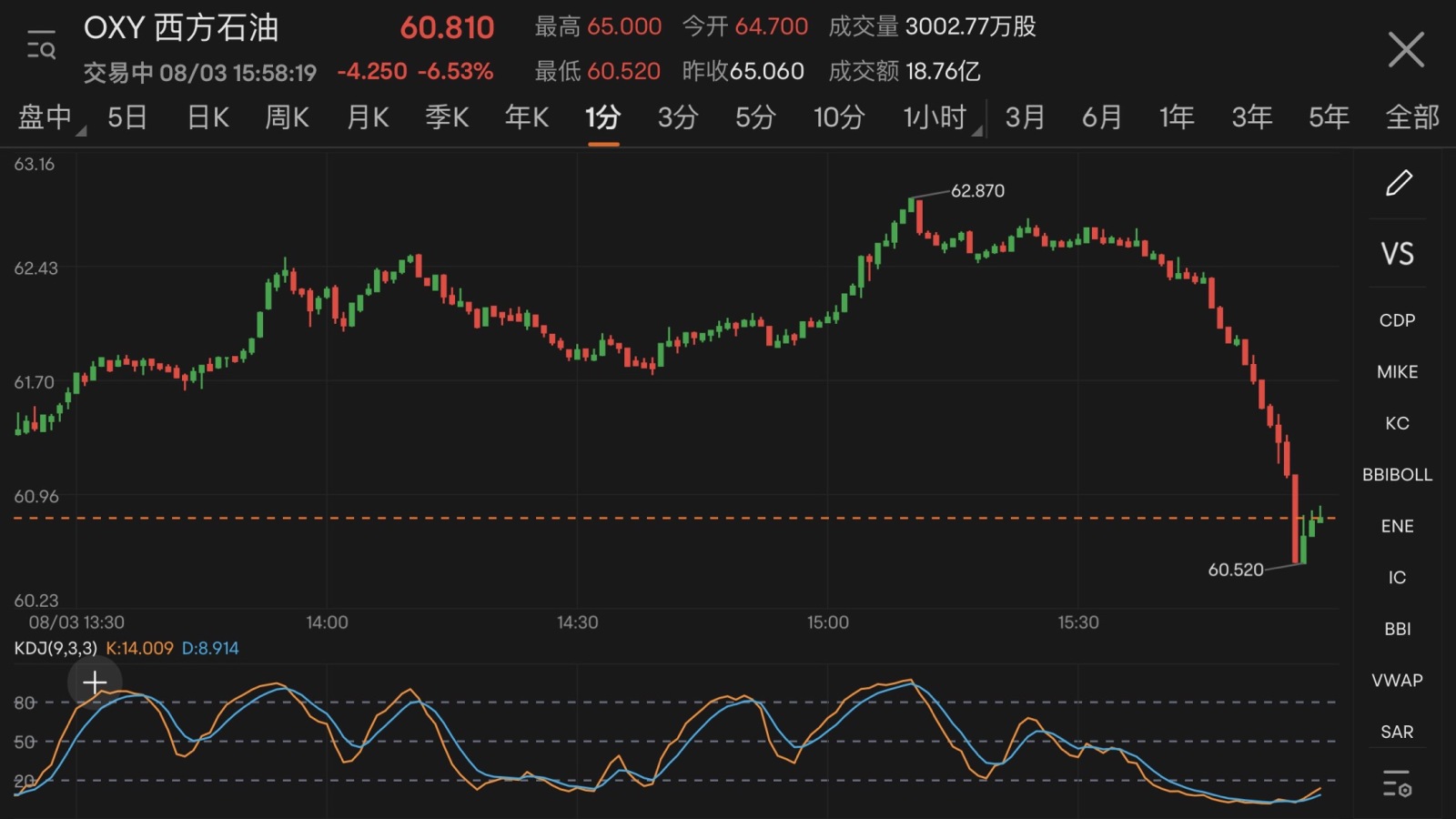Image resolution: width=1456 pixels, height=819 pixels.
Task: Click the 最高 65.000 value
Action: pos(598,26)
